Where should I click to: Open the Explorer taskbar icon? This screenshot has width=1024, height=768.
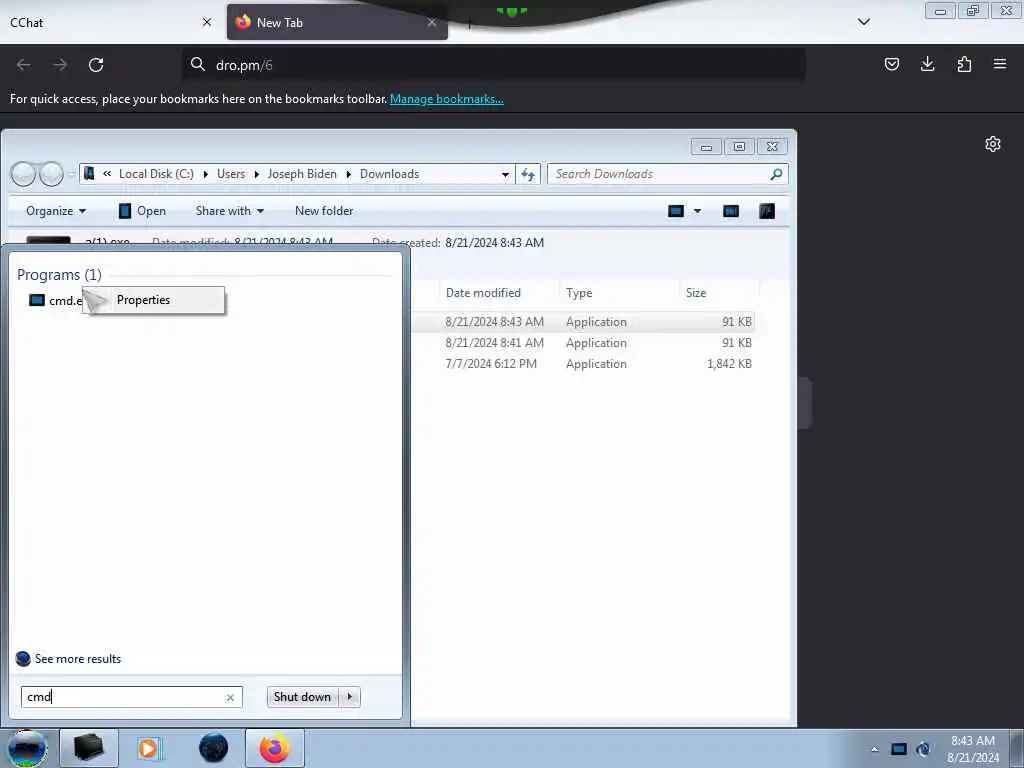89,748
